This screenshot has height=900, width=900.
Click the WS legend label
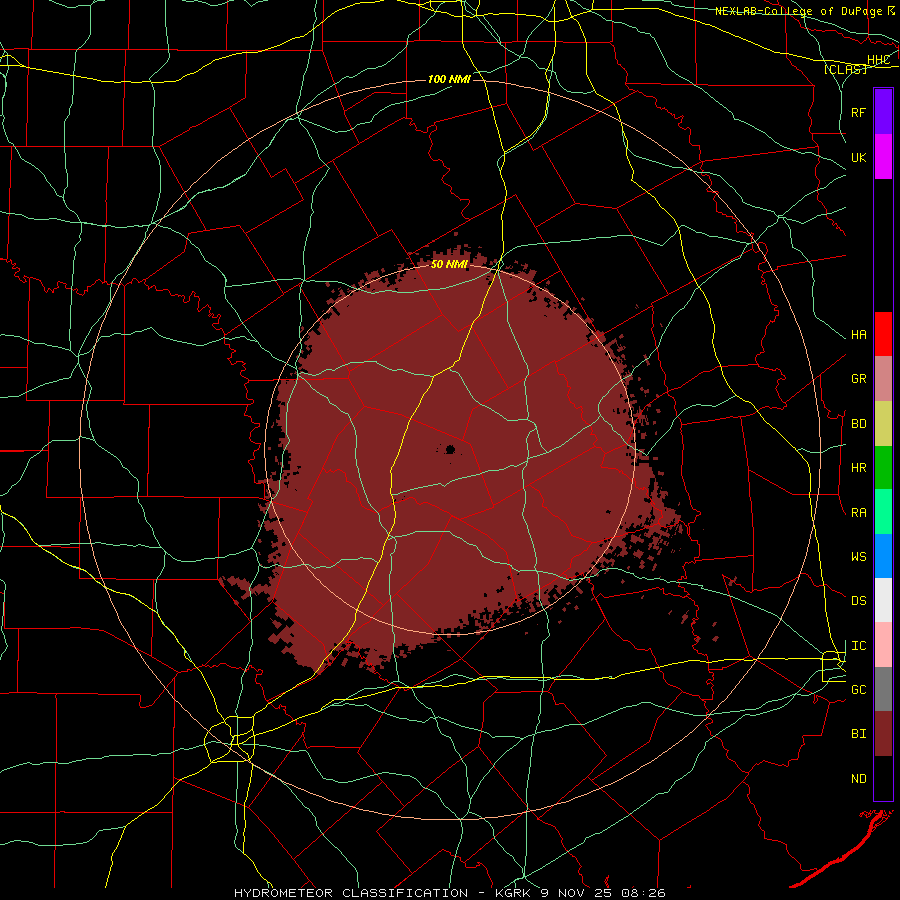point(859,557)
